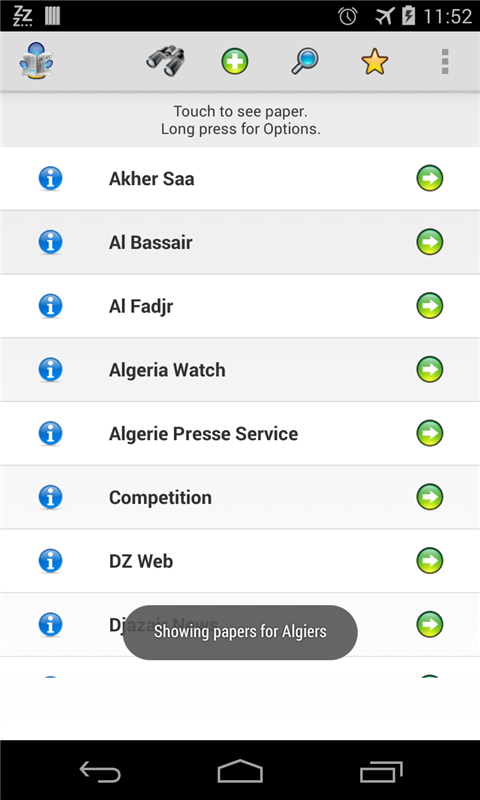Open the recent apps overview
This screenshot has width=480, height=800.
click(x=381, y=771)
